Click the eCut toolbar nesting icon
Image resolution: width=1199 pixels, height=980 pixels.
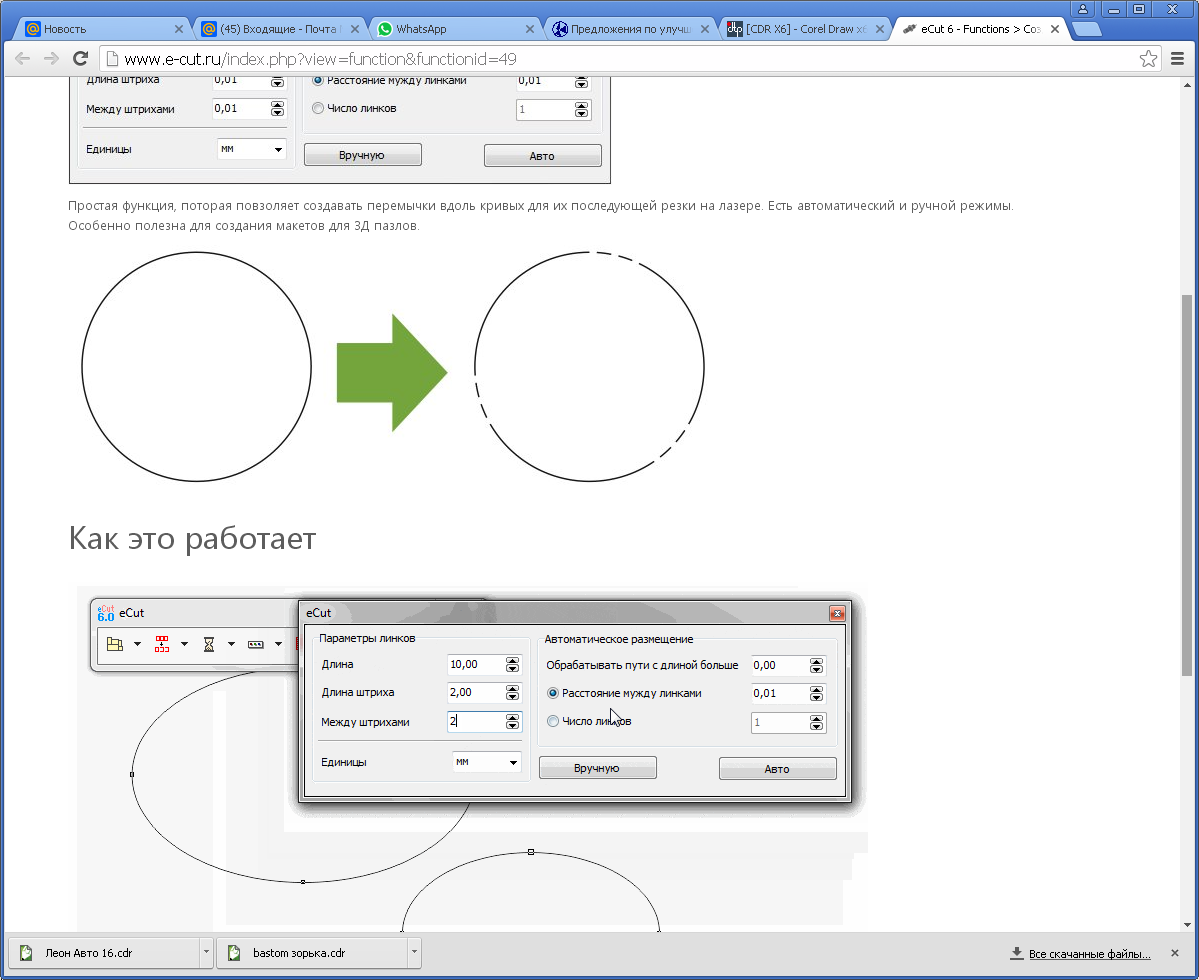click(115, 644)
